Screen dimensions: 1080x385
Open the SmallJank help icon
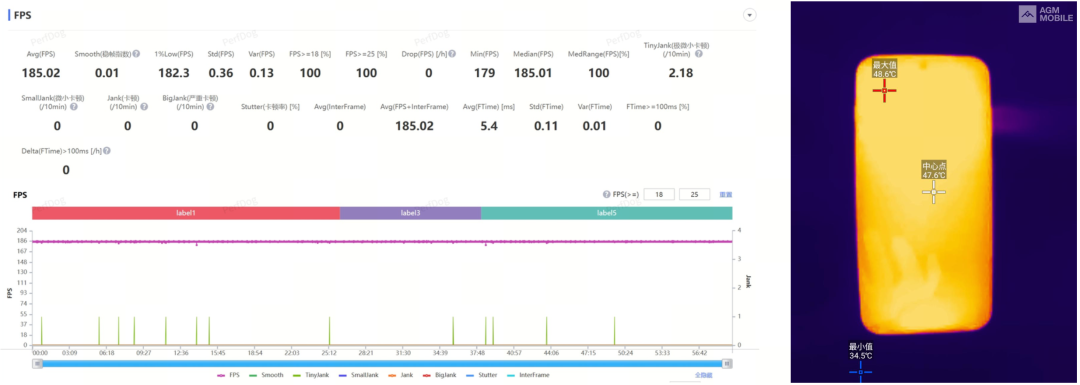pyautogui.click(x=74, y=107)
